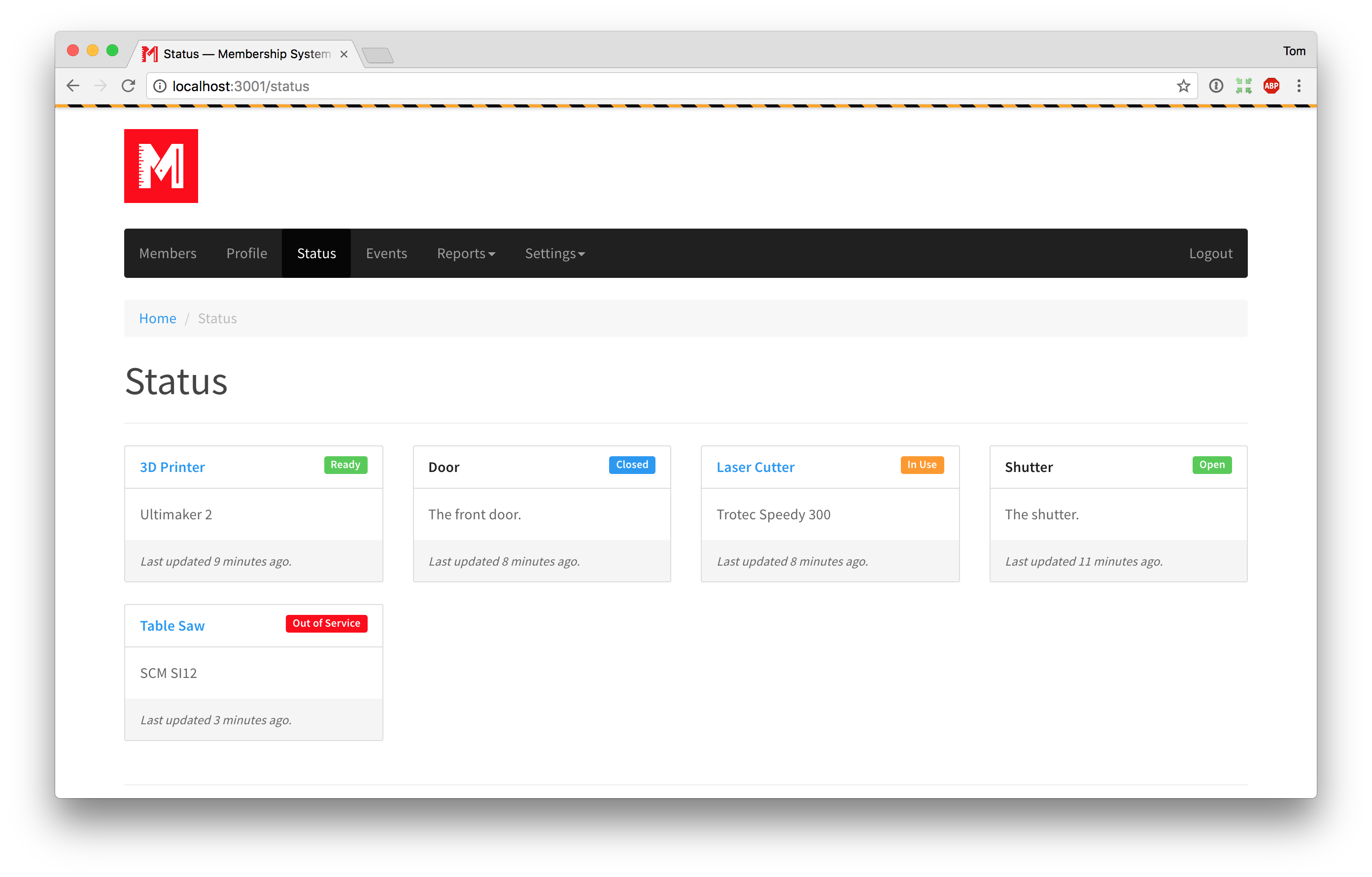This screenshot has width=1372, height=877.
Task: Reload the page with the refresh icon
Action: pyautogui.click(x=129, y=86)
